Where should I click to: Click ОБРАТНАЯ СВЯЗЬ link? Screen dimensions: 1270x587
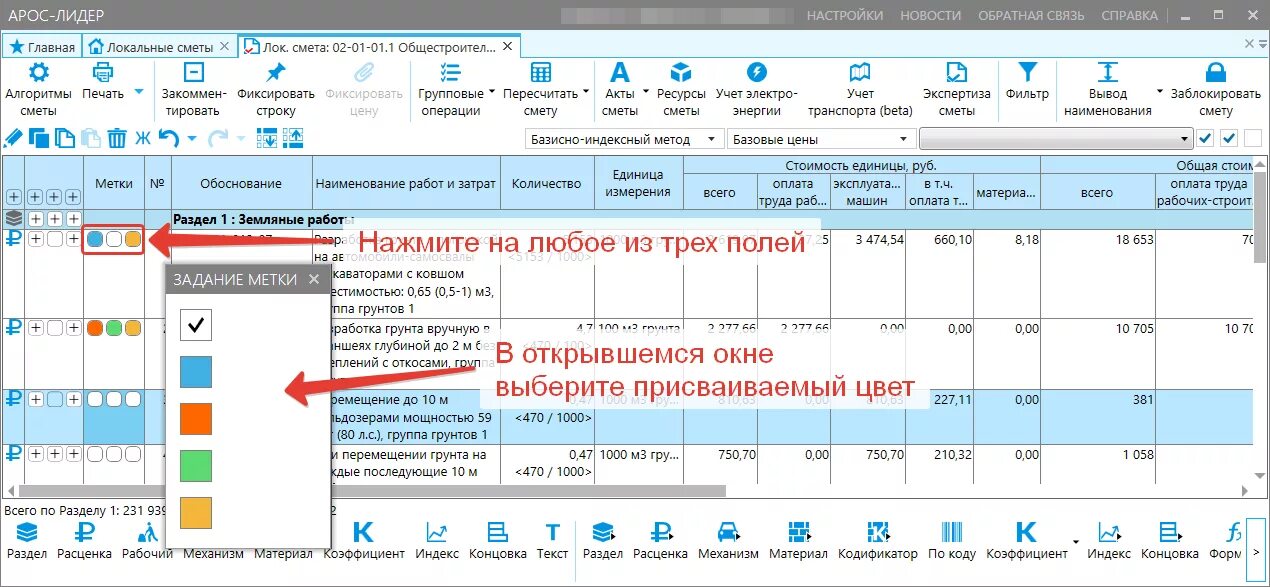click(x=1030, y=15)
